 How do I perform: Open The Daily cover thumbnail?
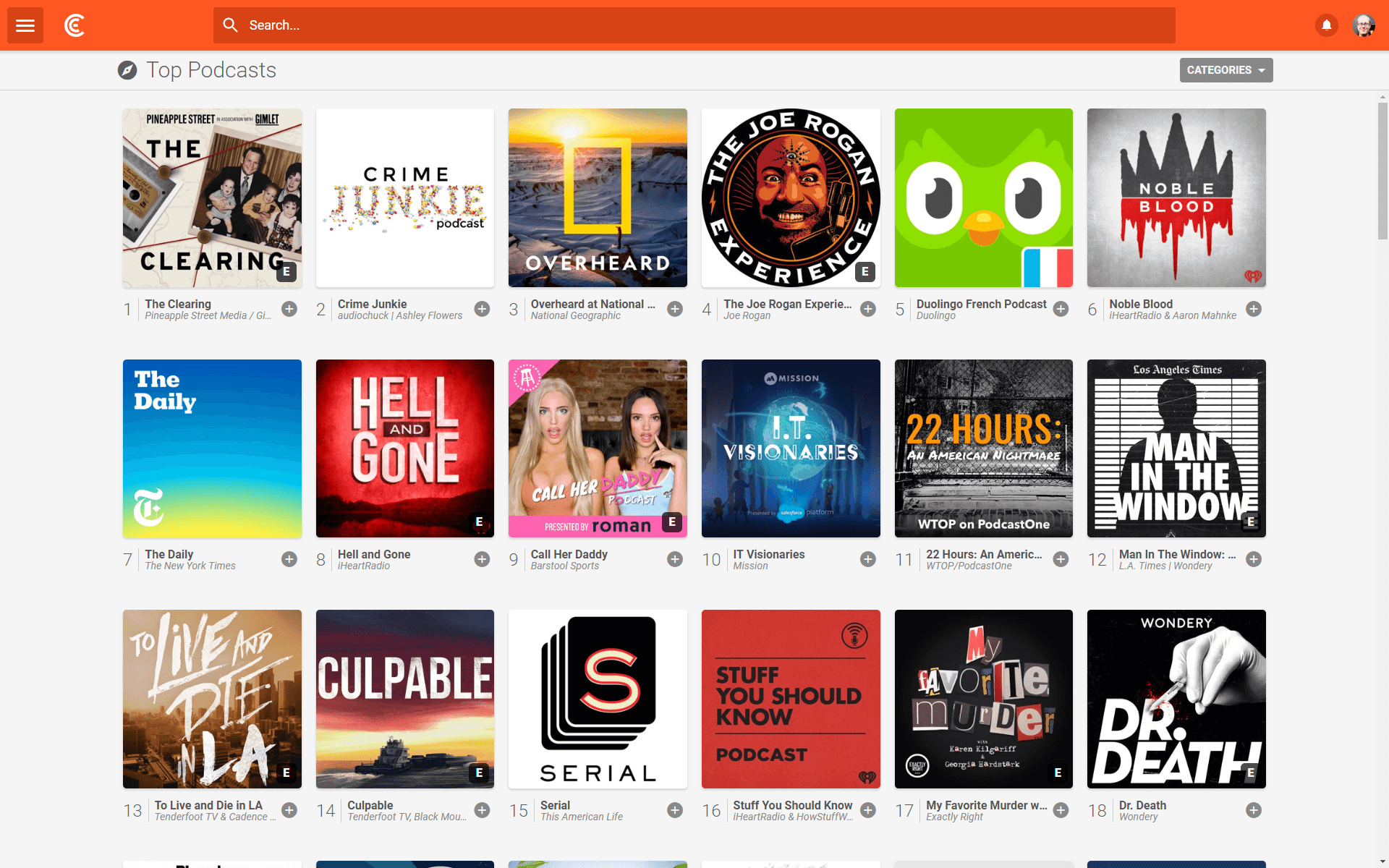coord(212,448)
